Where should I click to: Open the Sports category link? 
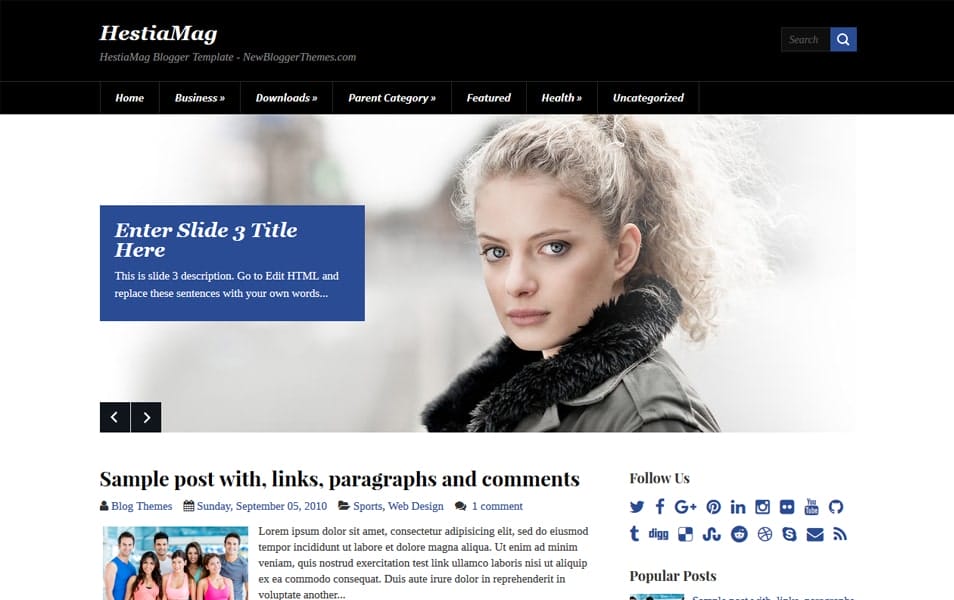368,506
